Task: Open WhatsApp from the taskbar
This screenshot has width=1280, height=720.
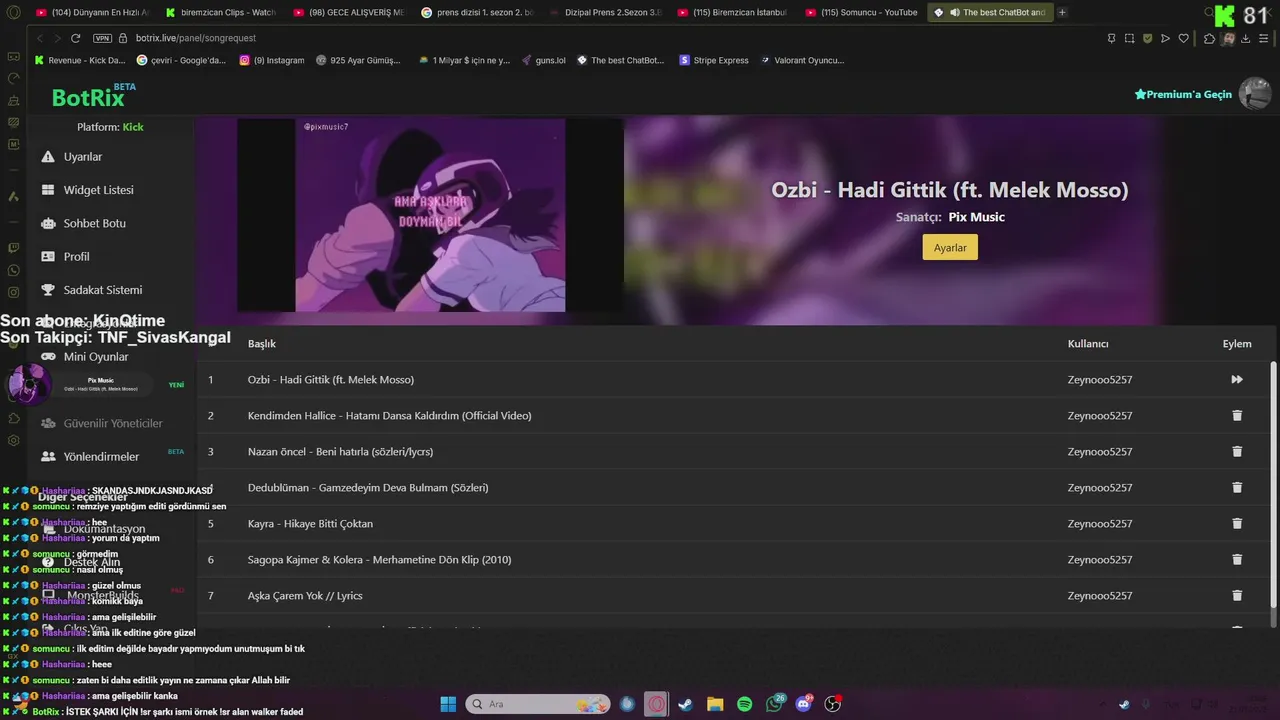Action: pos(775,704)
